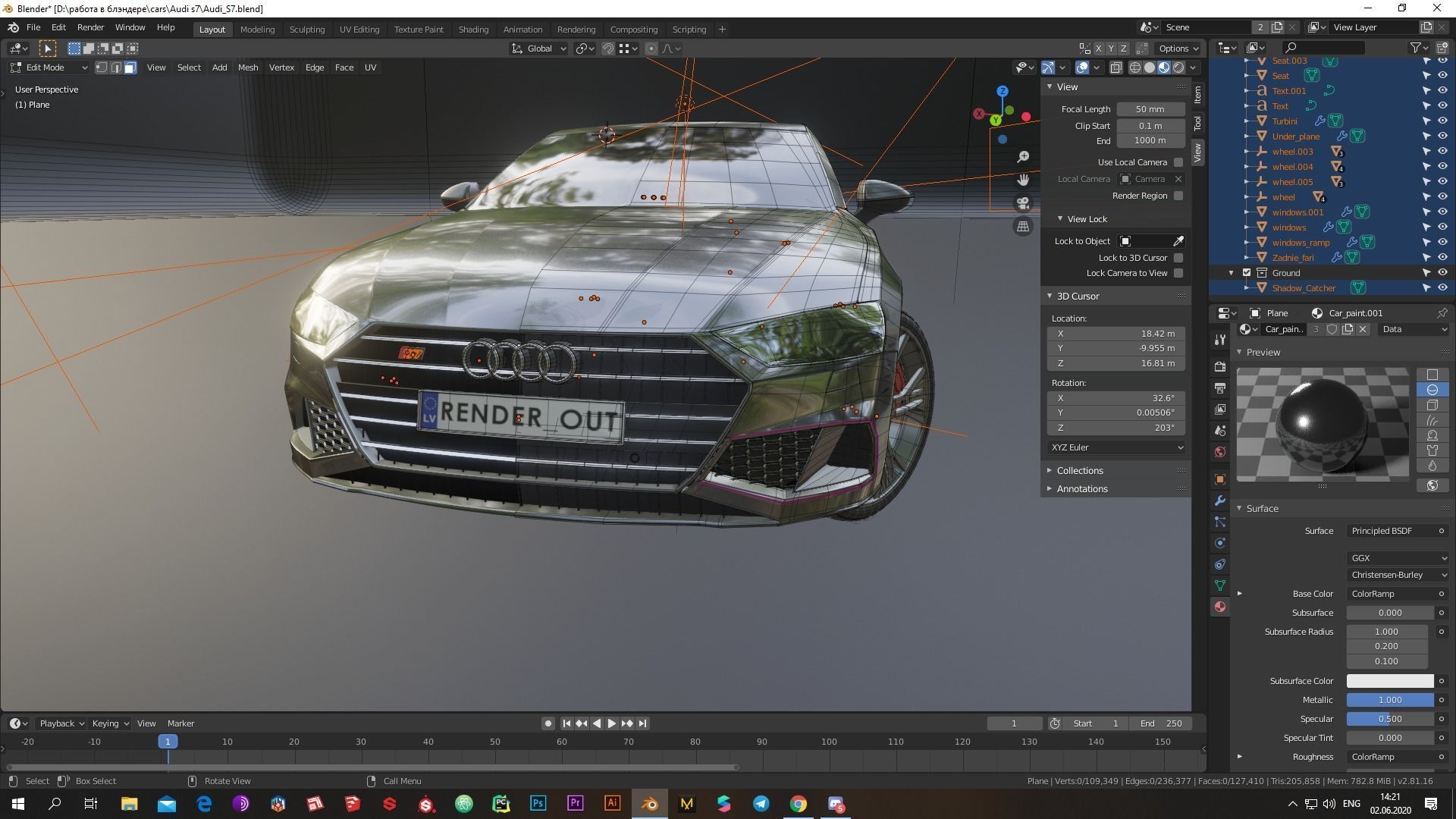Open the Object Data properties tab
Image resolution: width=1456 pixels, height=819 pixels.
1219,585
